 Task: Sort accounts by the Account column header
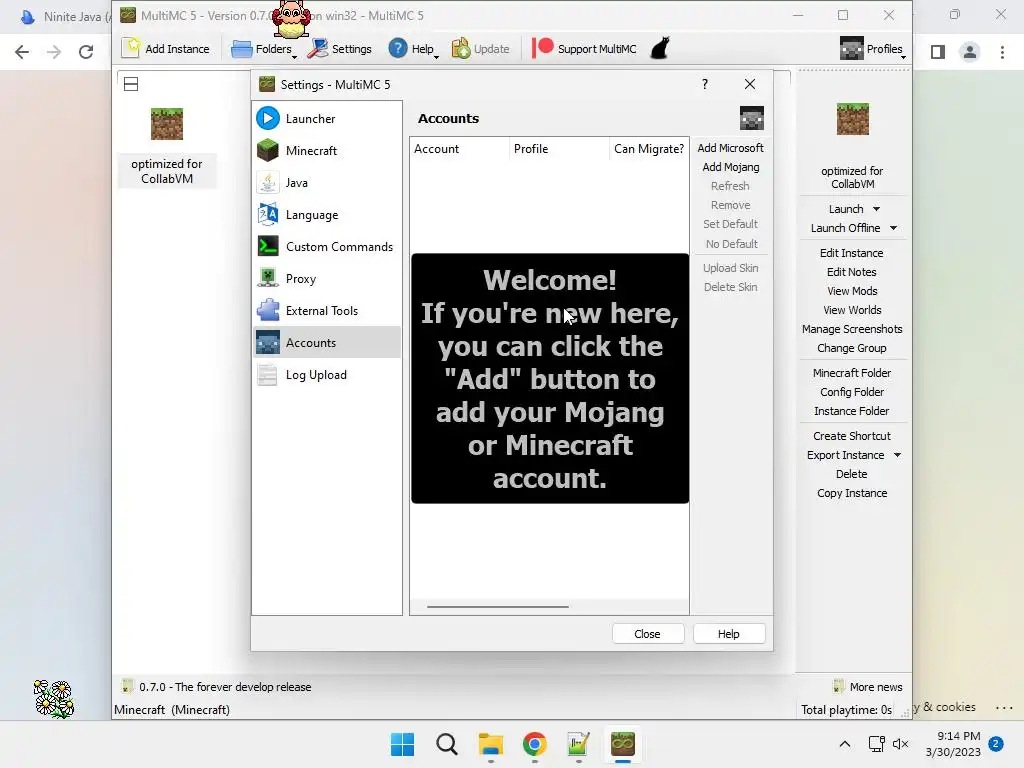pos(459,149)
